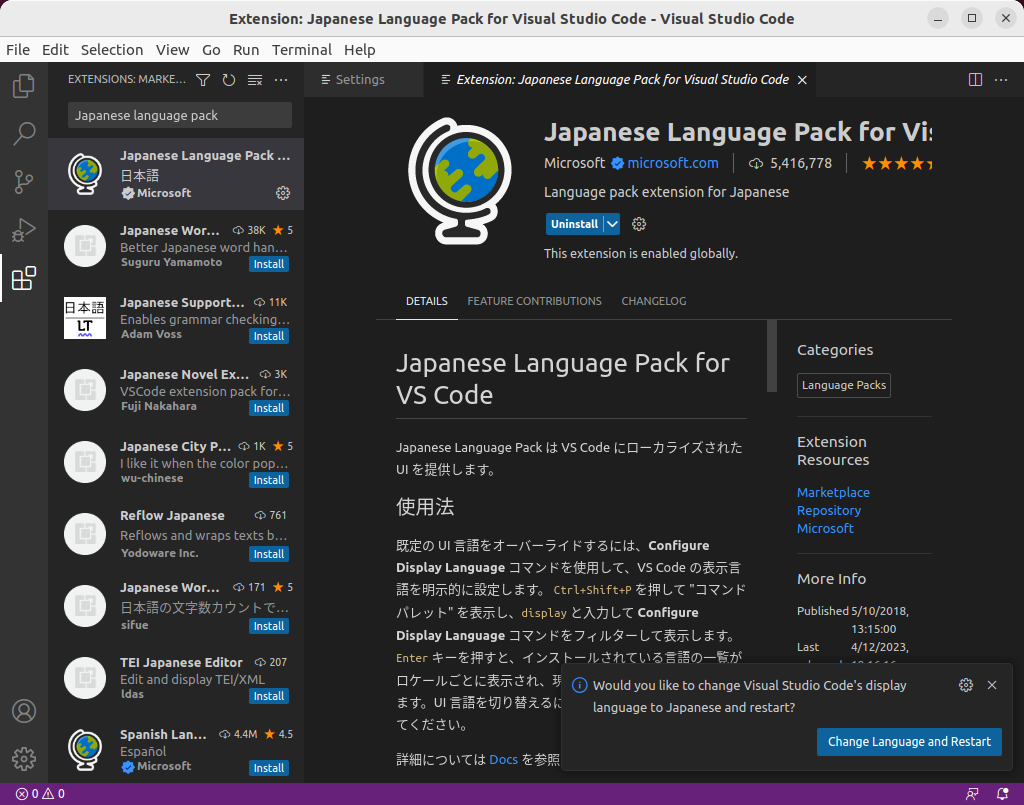This screenshot has width=1024, height=805.
Task: Install Japanese Word Handler by Suguru Yamamoto
Action: [x=268, y=264]
